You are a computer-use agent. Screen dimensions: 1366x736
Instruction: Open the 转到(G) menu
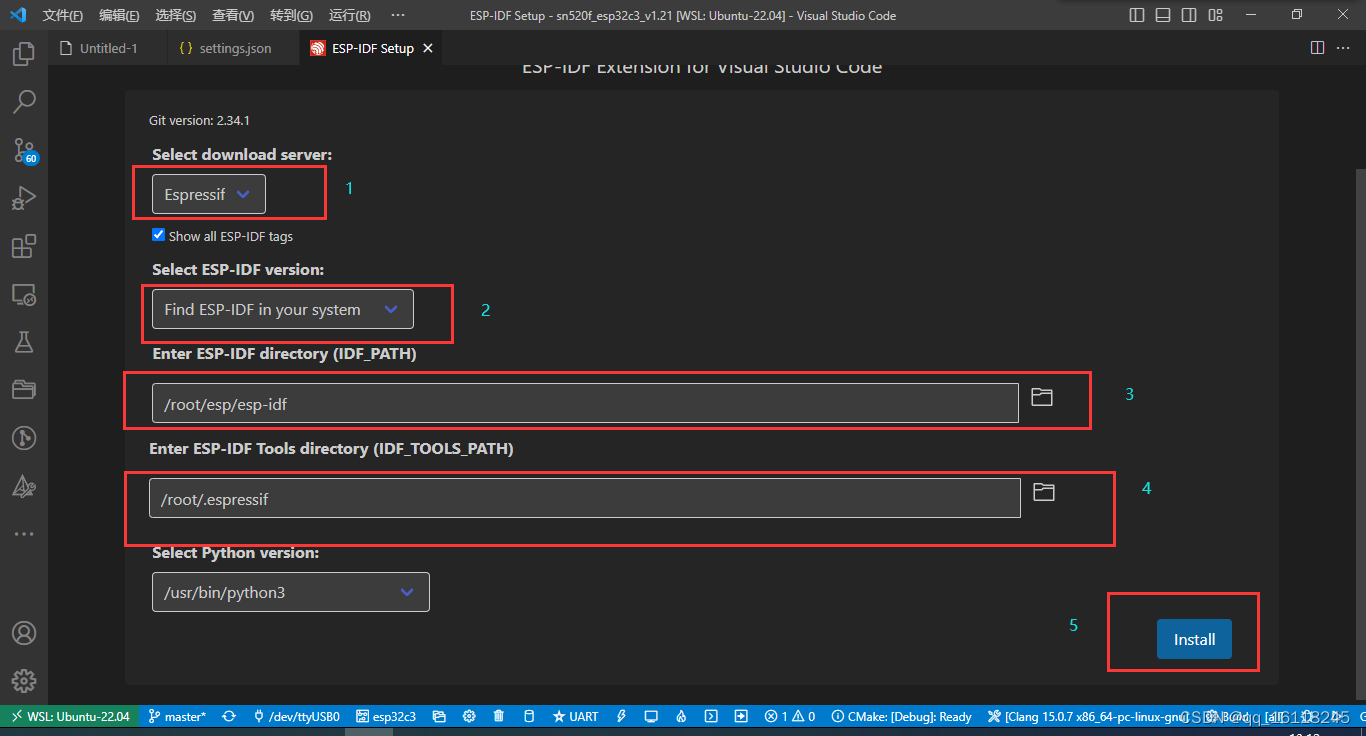(x=291, y=15)
